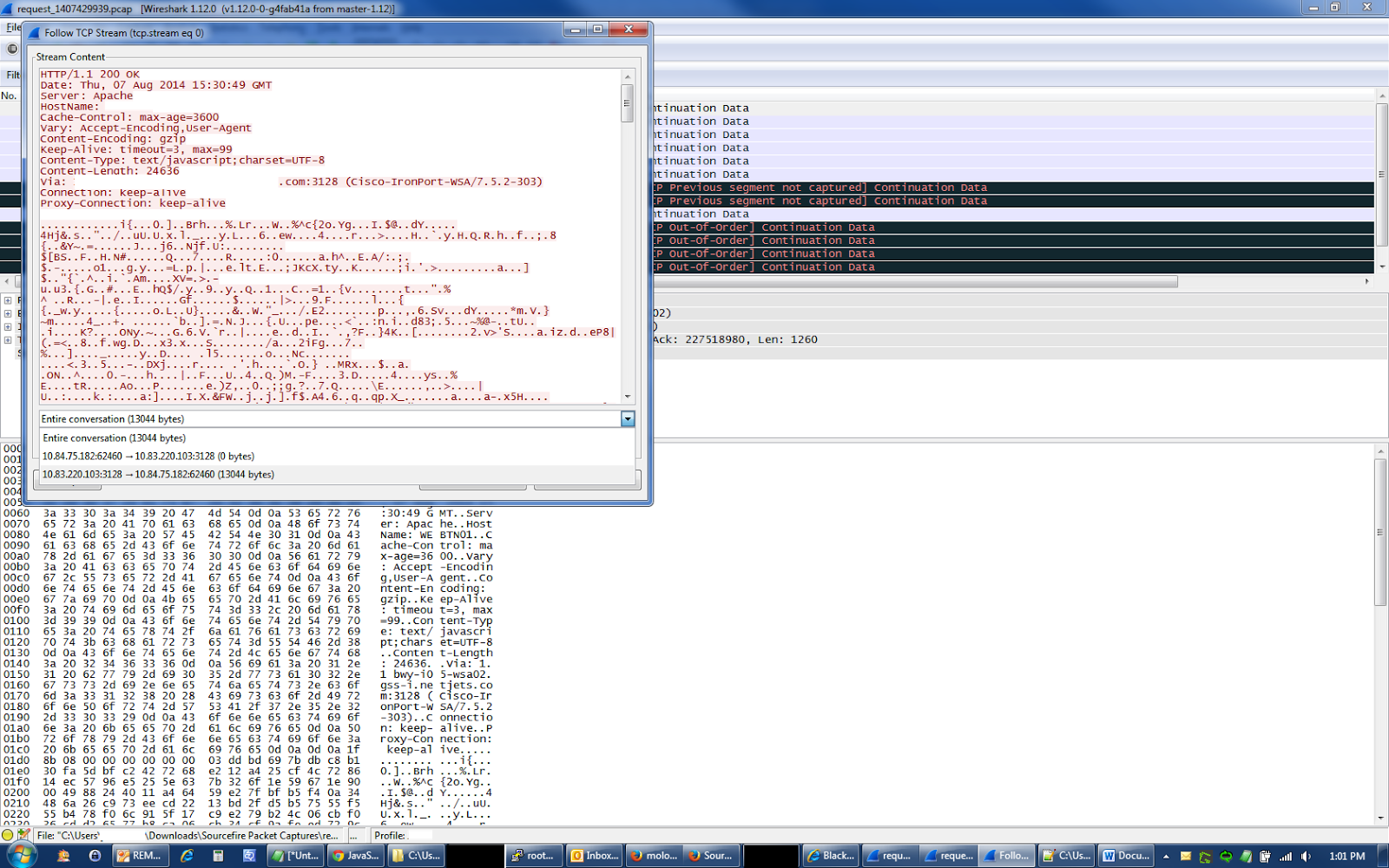The height and width of the screenshot is (868, 1389).
Task: Switch to 'JavaS...' Chrome taskbar window
Action: tap(356, 855)
